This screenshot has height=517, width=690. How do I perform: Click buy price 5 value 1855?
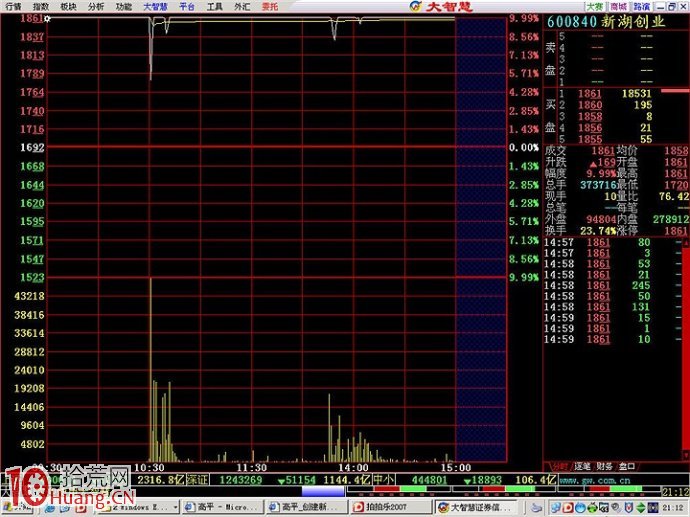point(589,139)
